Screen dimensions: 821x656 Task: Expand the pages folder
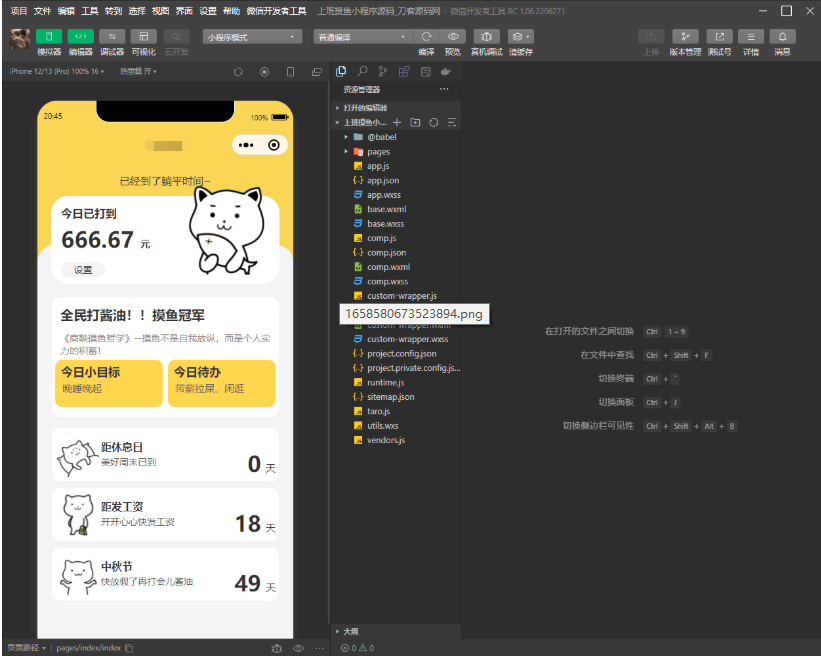click(378, 151)
